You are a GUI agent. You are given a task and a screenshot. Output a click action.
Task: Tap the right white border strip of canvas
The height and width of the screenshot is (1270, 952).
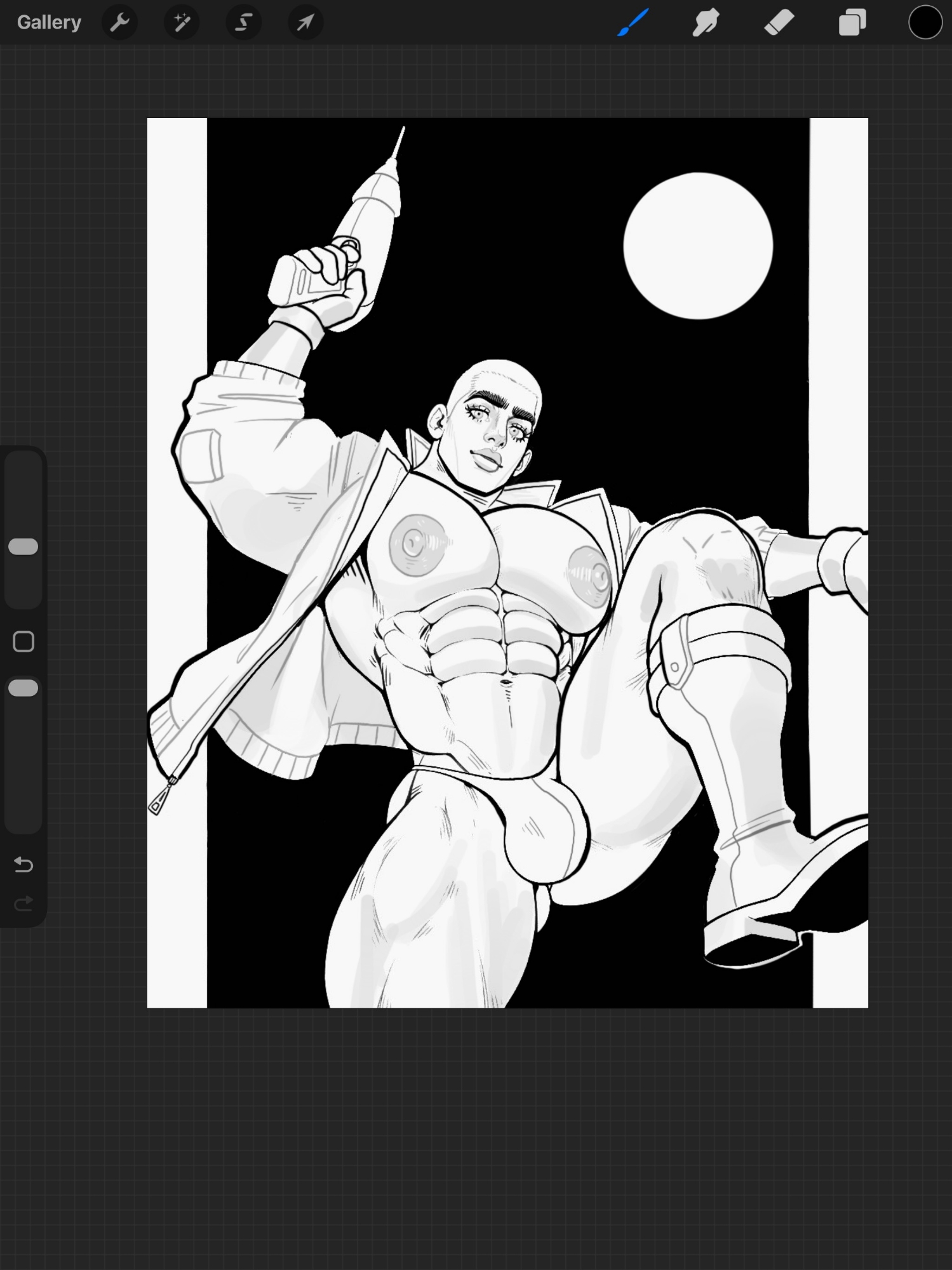point(838,317)
